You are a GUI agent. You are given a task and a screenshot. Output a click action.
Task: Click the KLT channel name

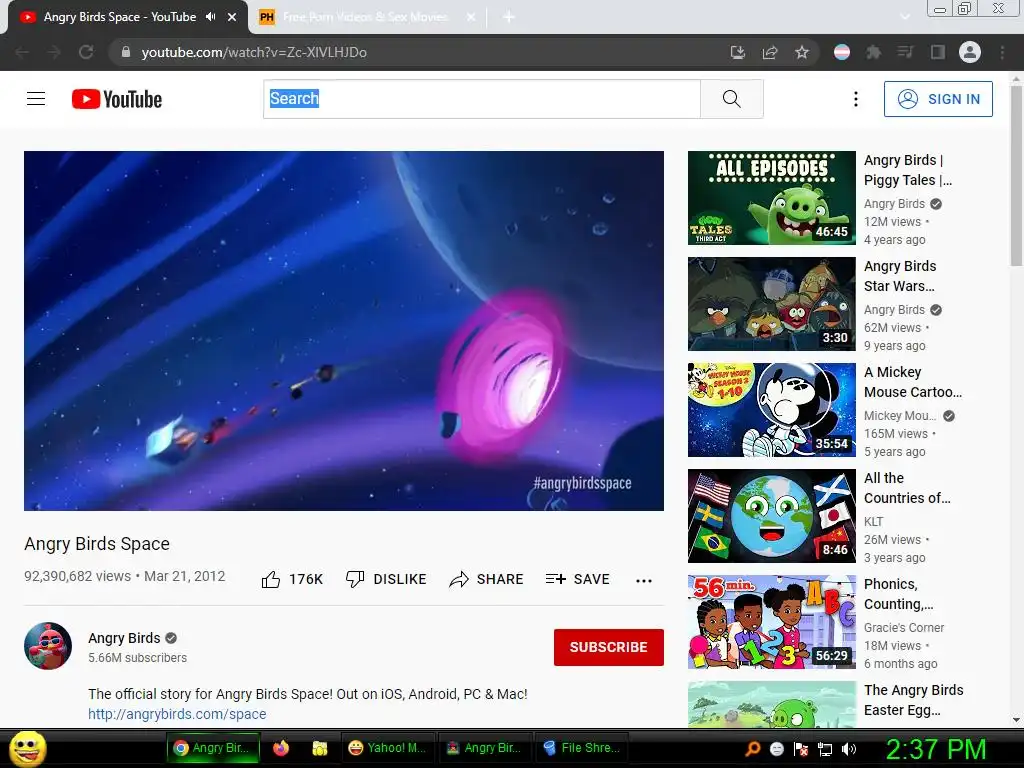(x=873, y=522)
